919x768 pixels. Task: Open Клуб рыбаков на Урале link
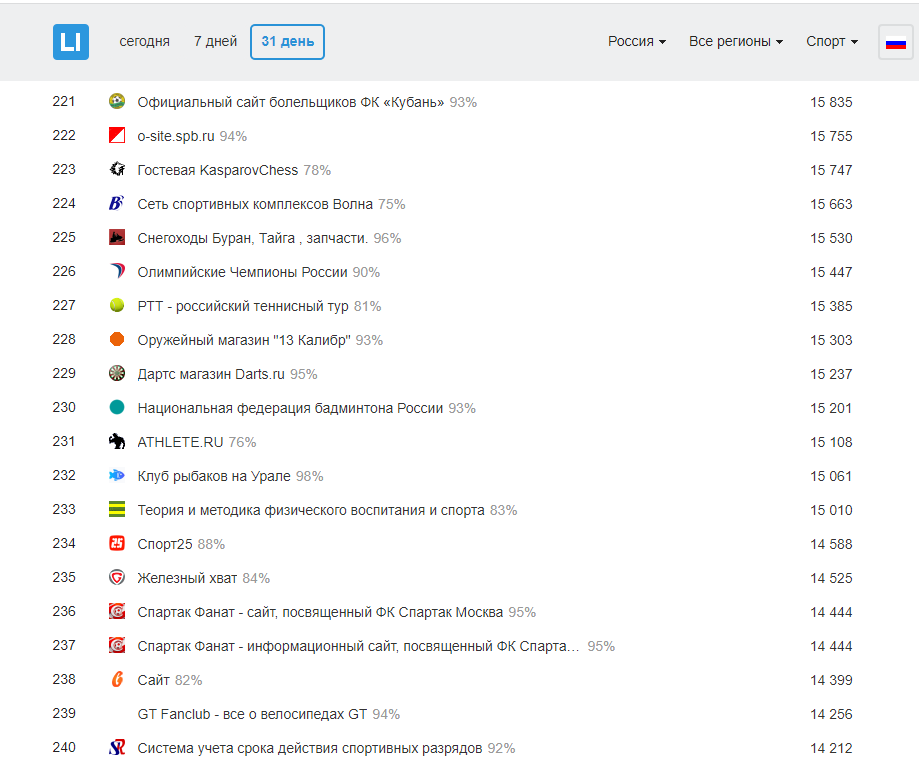[x=214, y=476]
